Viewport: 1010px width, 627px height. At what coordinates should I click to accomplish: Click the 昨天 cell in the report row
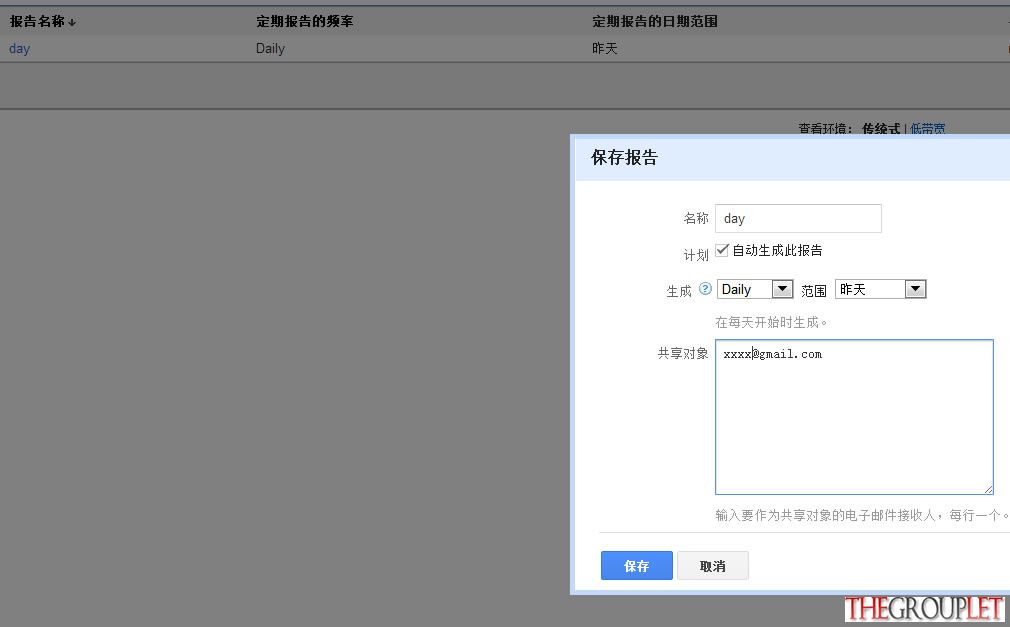[x=604, y=48]
